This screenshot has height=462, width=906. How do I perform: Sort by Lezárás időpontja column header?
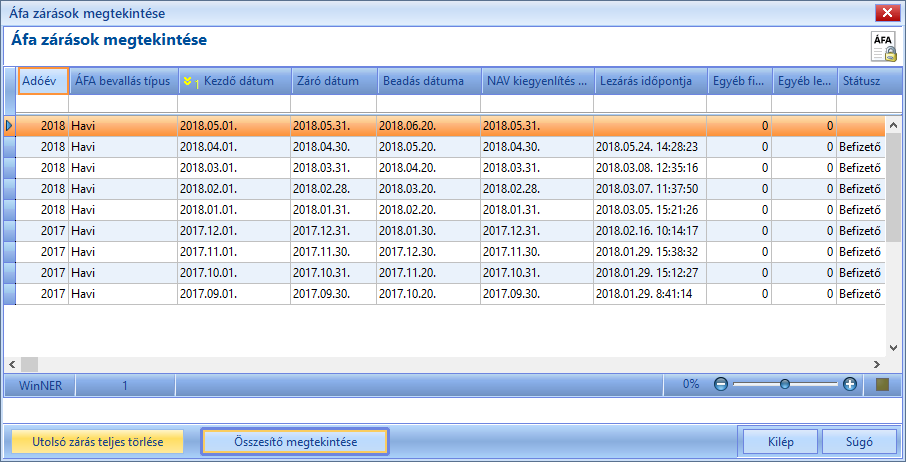(x=650, y=81)
